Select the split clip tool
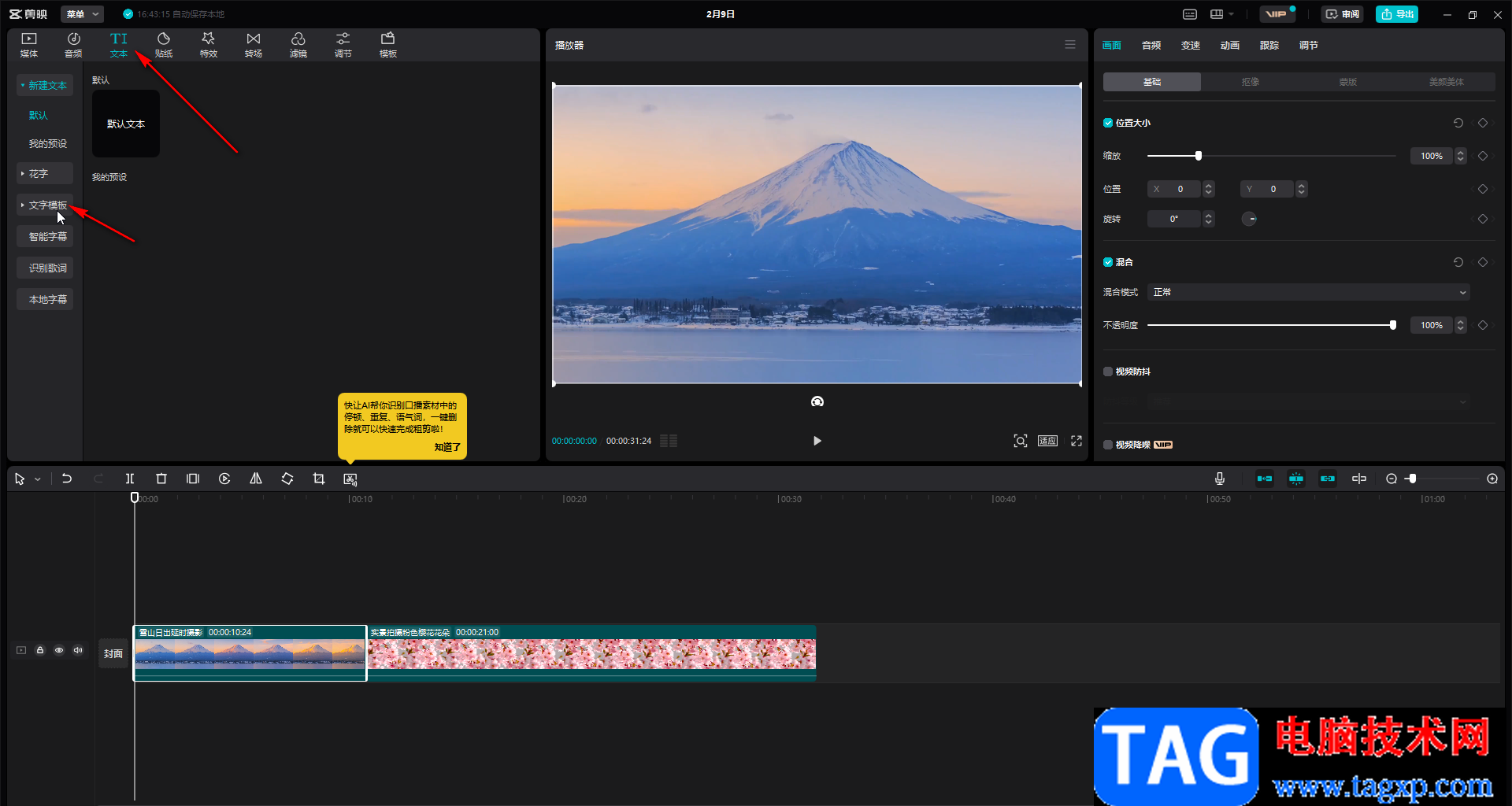Viewport: 1512px width, 806px height. click(x=130, y=479)
